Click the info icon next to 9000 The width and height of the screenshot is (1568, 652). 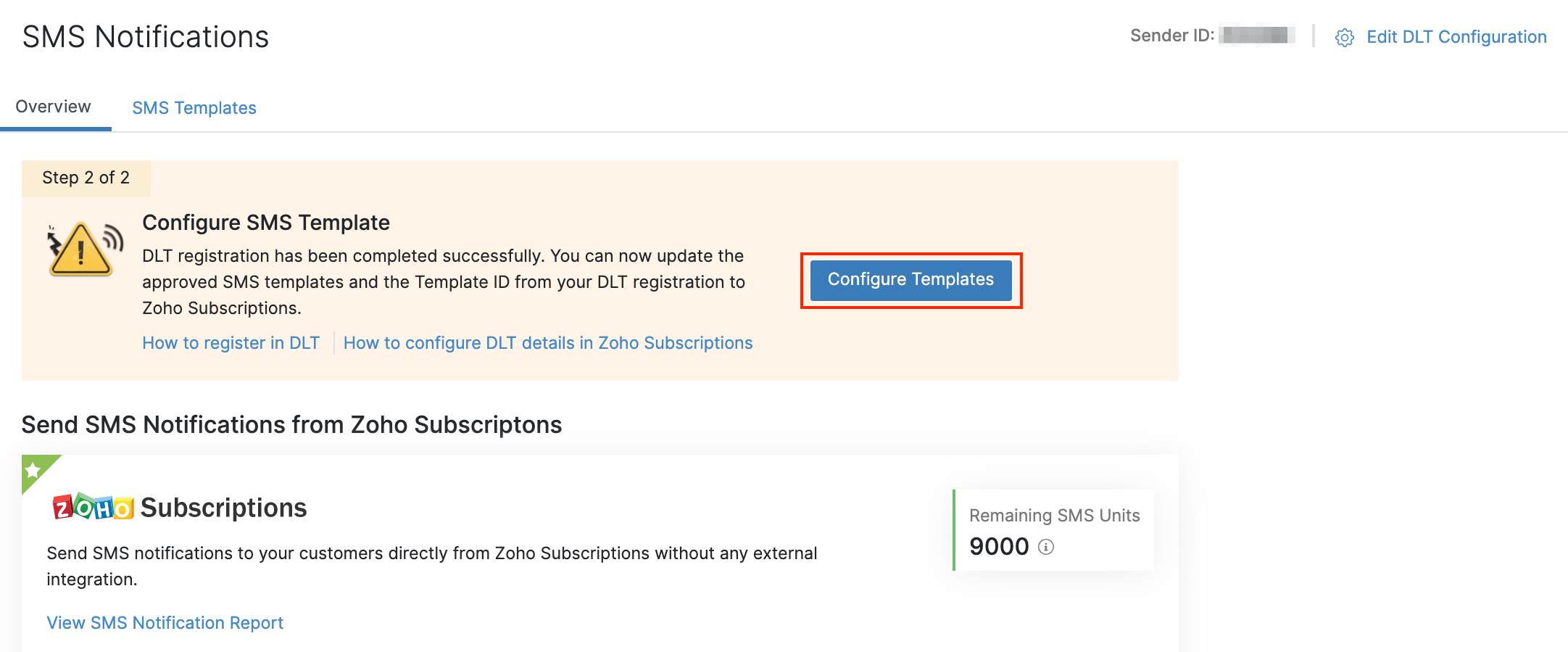(x=1045, y=547)
